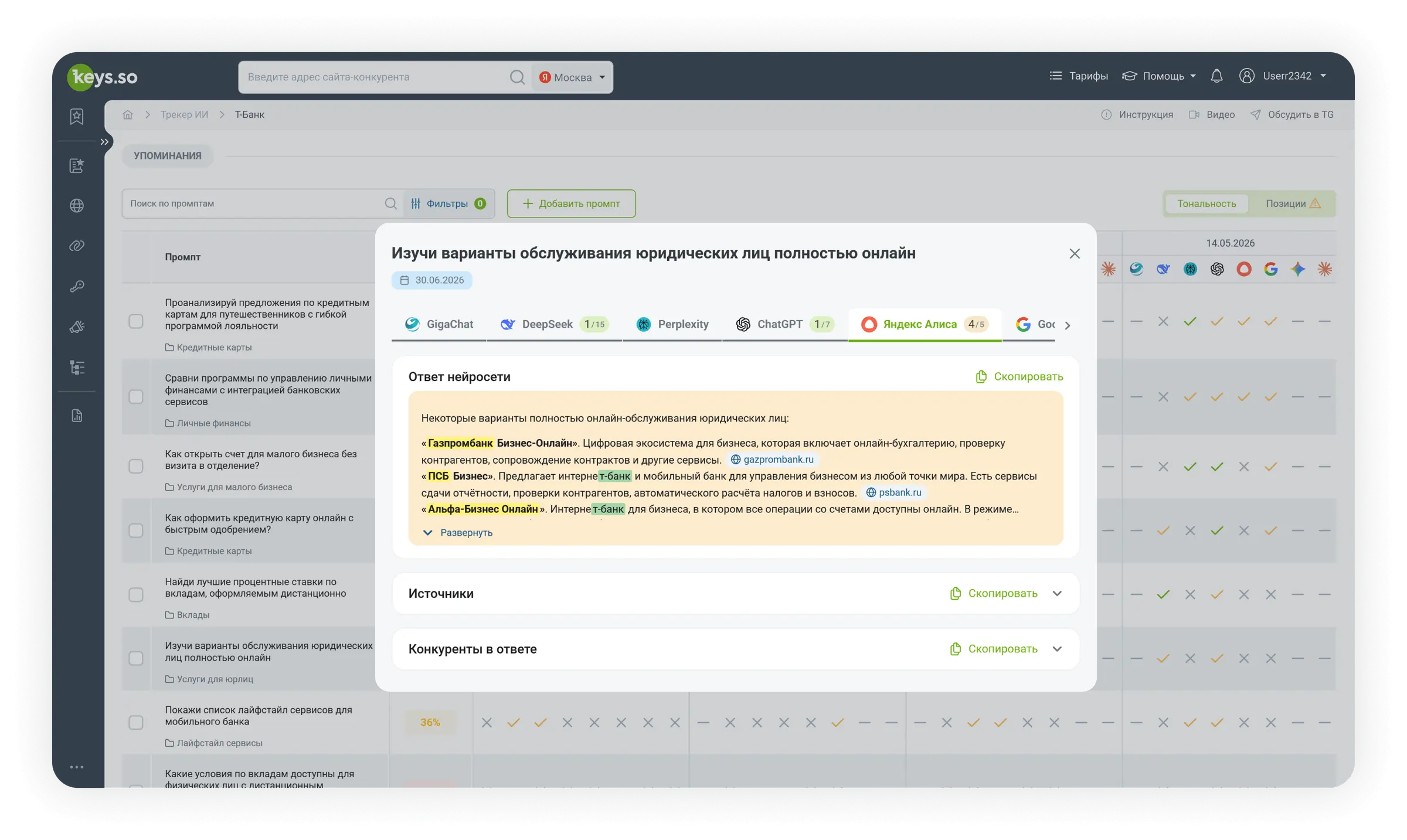Switch to the ChatGPT tab

[784, 324]
